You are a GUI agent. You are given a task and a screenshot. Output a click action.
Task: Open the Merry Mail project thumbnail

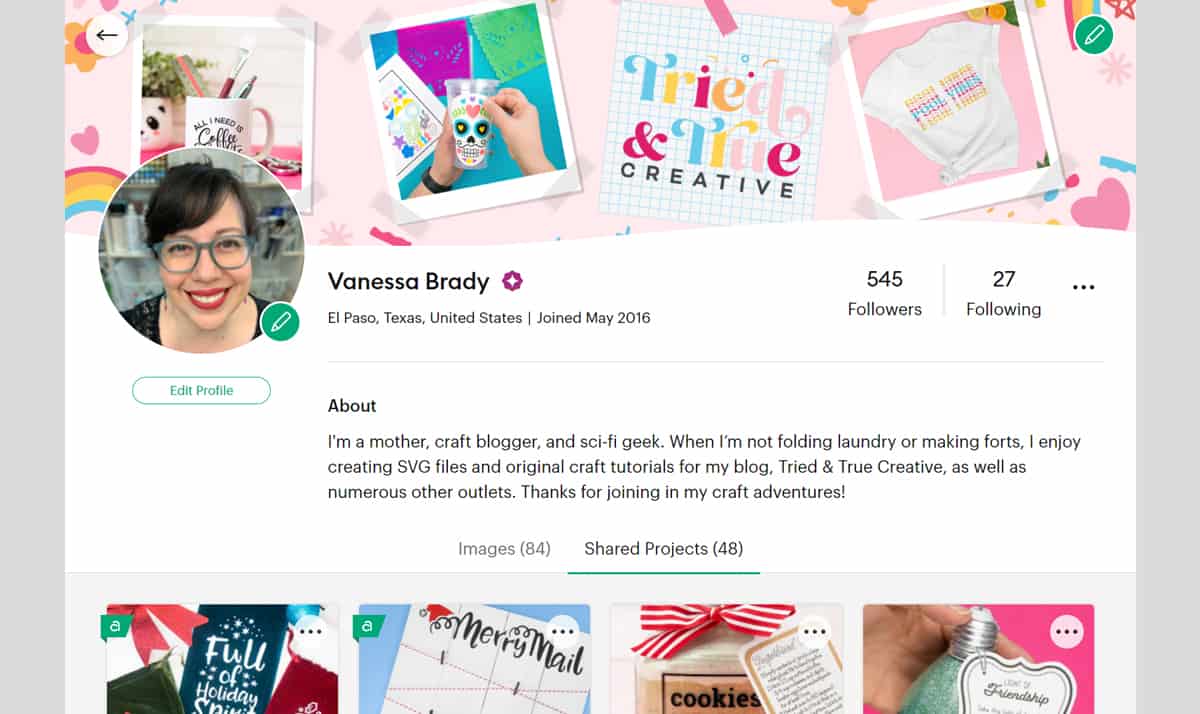(474, 659)
